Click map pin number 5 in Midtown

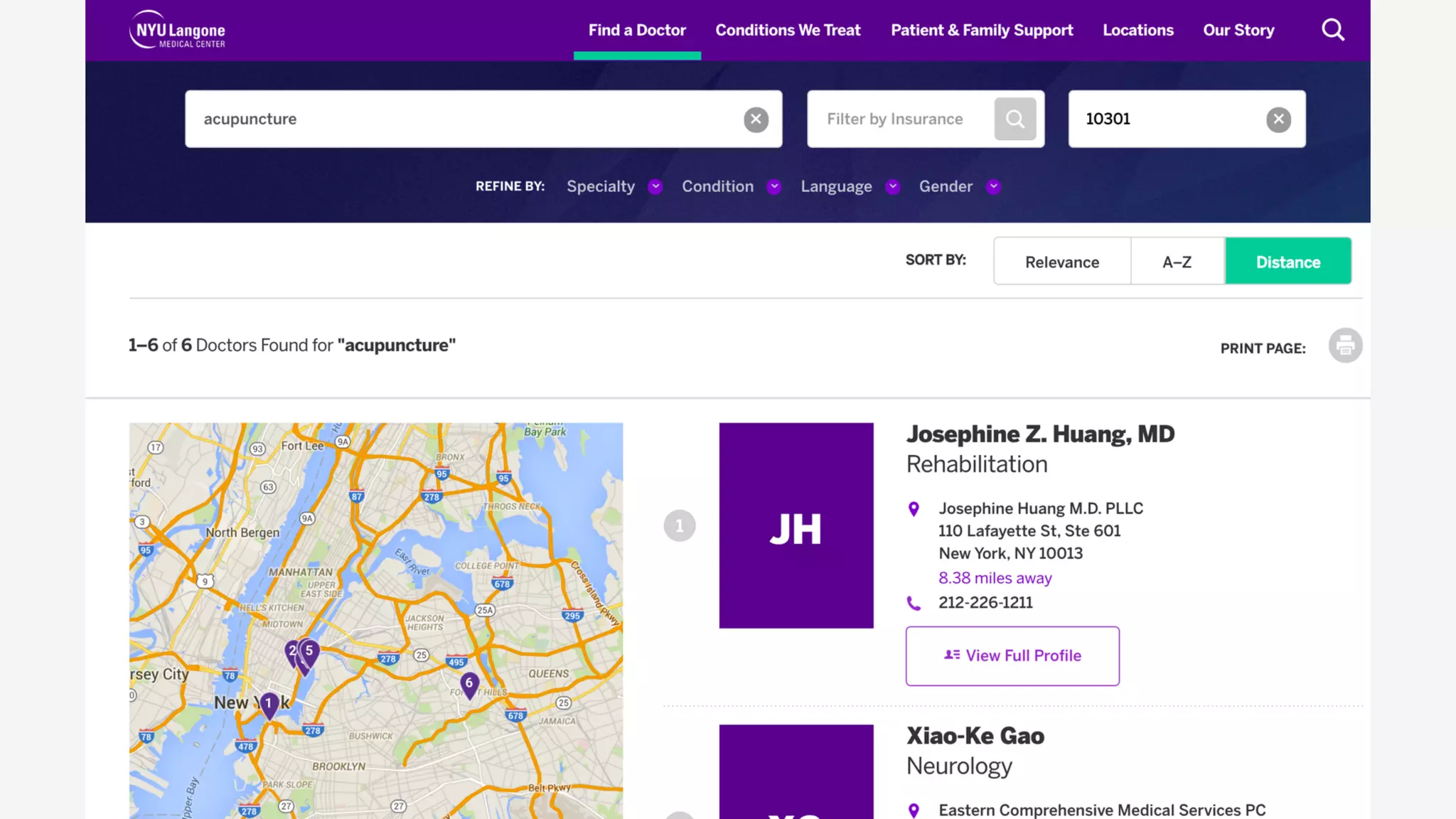click(x=310, y=651)
